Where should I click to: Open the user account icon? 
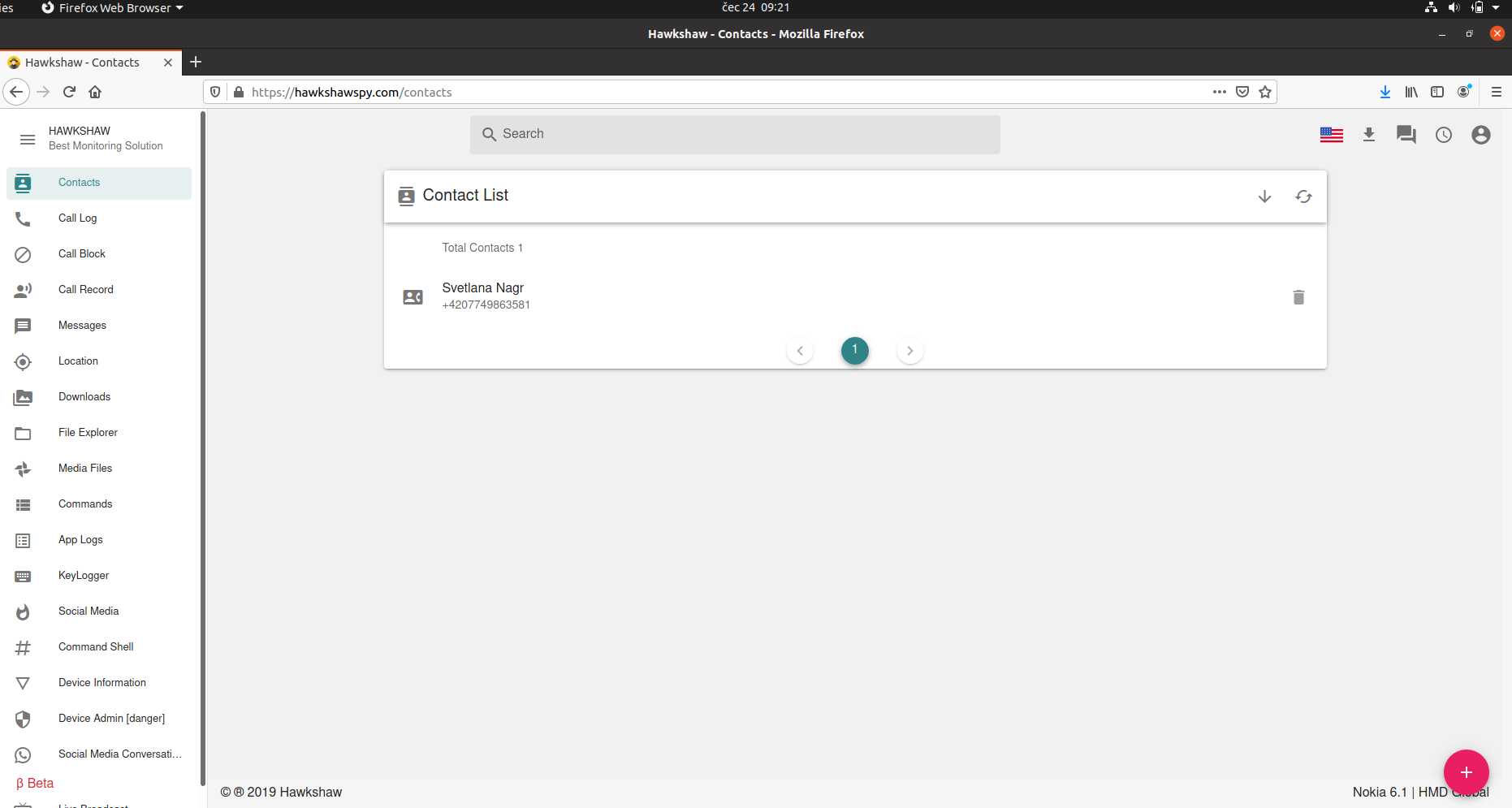tap(1481, 135)
